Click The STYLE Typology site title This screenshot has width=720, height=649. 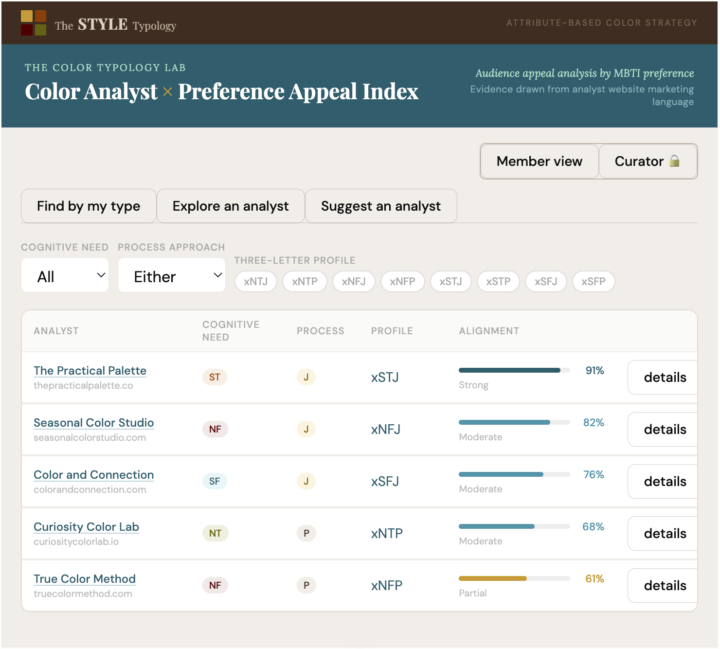click(115, 24)
